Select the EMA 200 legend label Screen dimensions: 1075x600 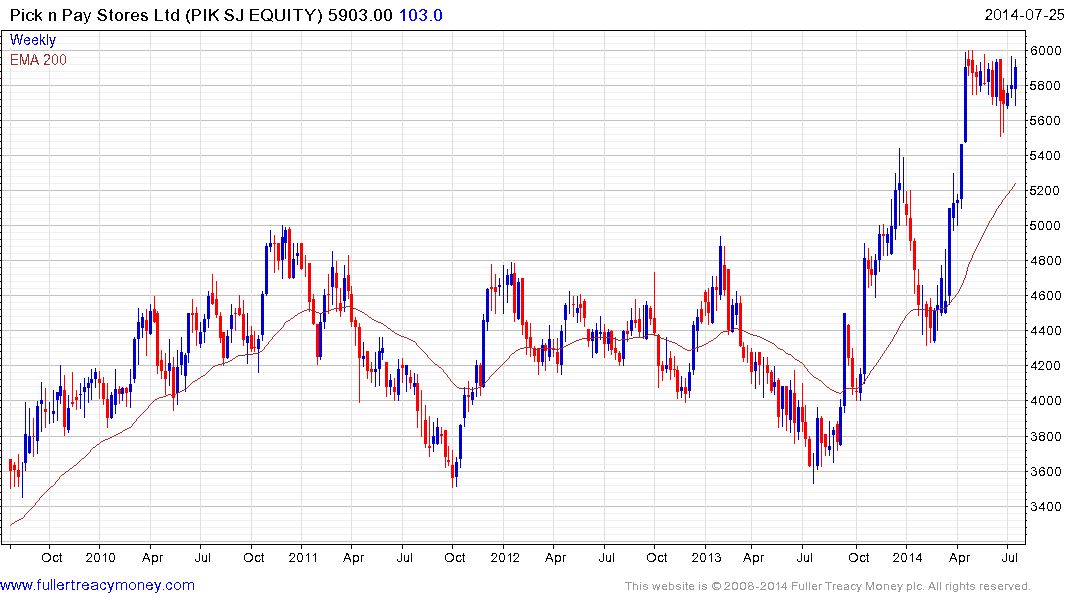(x=39, y=60)
